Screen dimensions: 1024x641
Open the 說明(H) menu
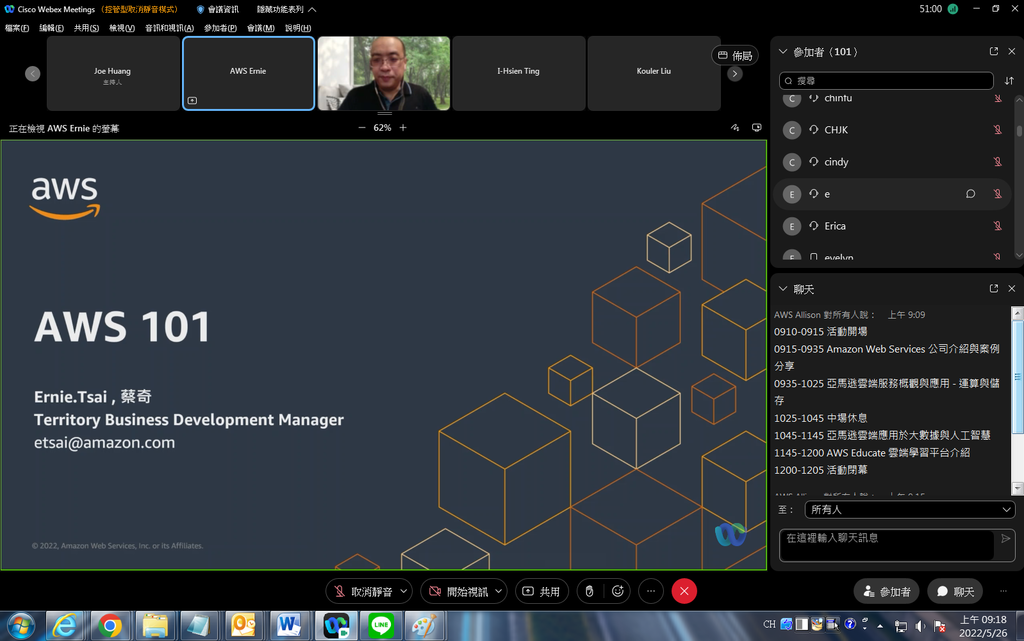coord(298,28)
